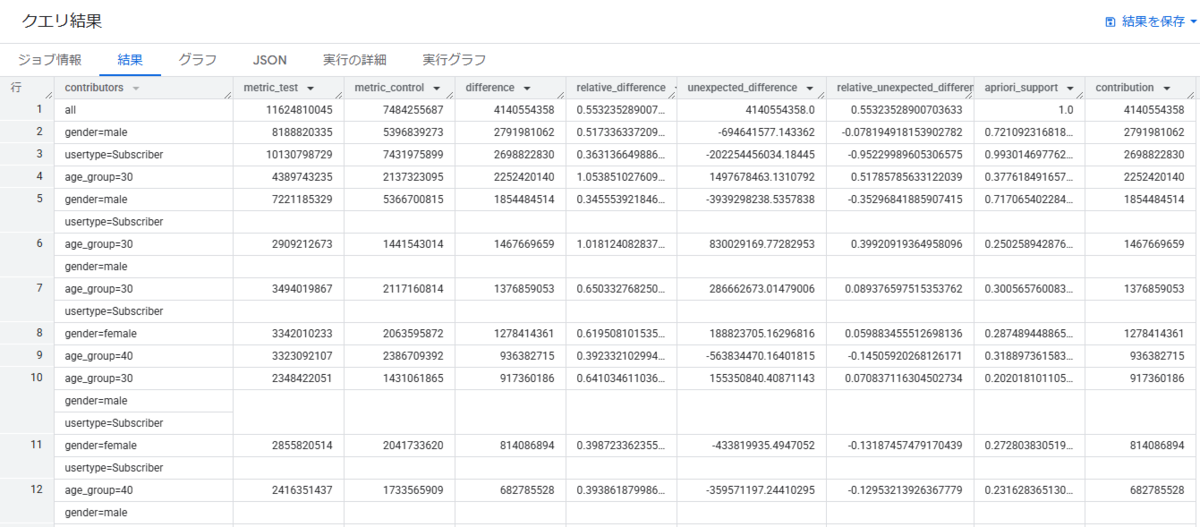This screenshot has height=527, width=1200.
Task: Select value -0.078194918153902782
Action: [902, 132]
